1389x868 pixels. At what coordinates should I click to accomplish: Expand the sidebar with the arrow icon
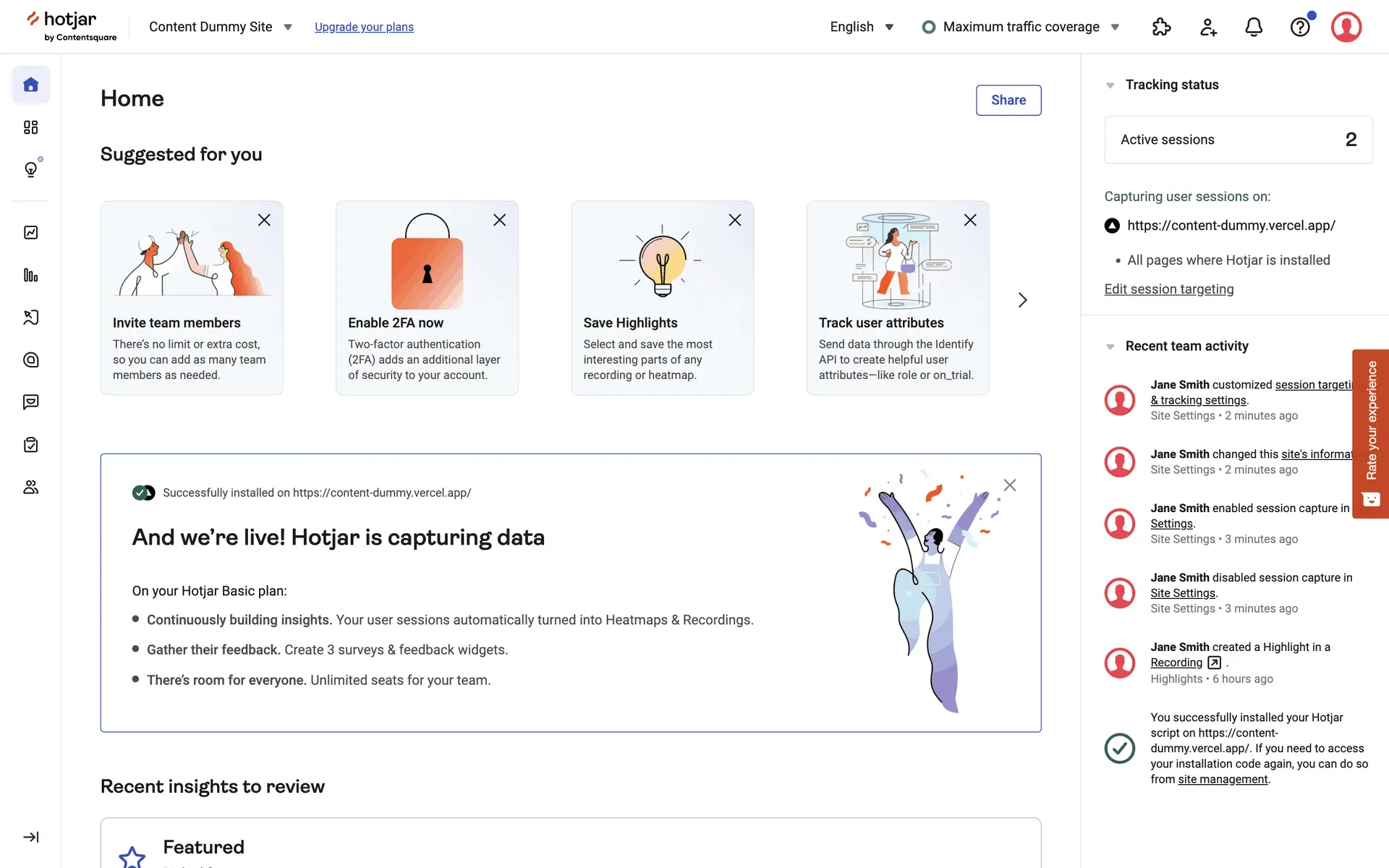(x=30, y=837)
